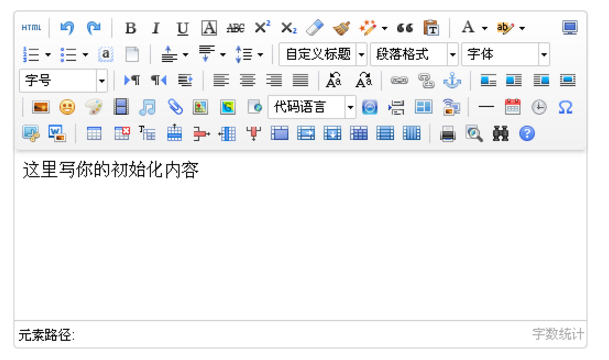Toggle italic formatting
Image resolution: width=609 pixels, height=360 pixels.
coord(156,28)
